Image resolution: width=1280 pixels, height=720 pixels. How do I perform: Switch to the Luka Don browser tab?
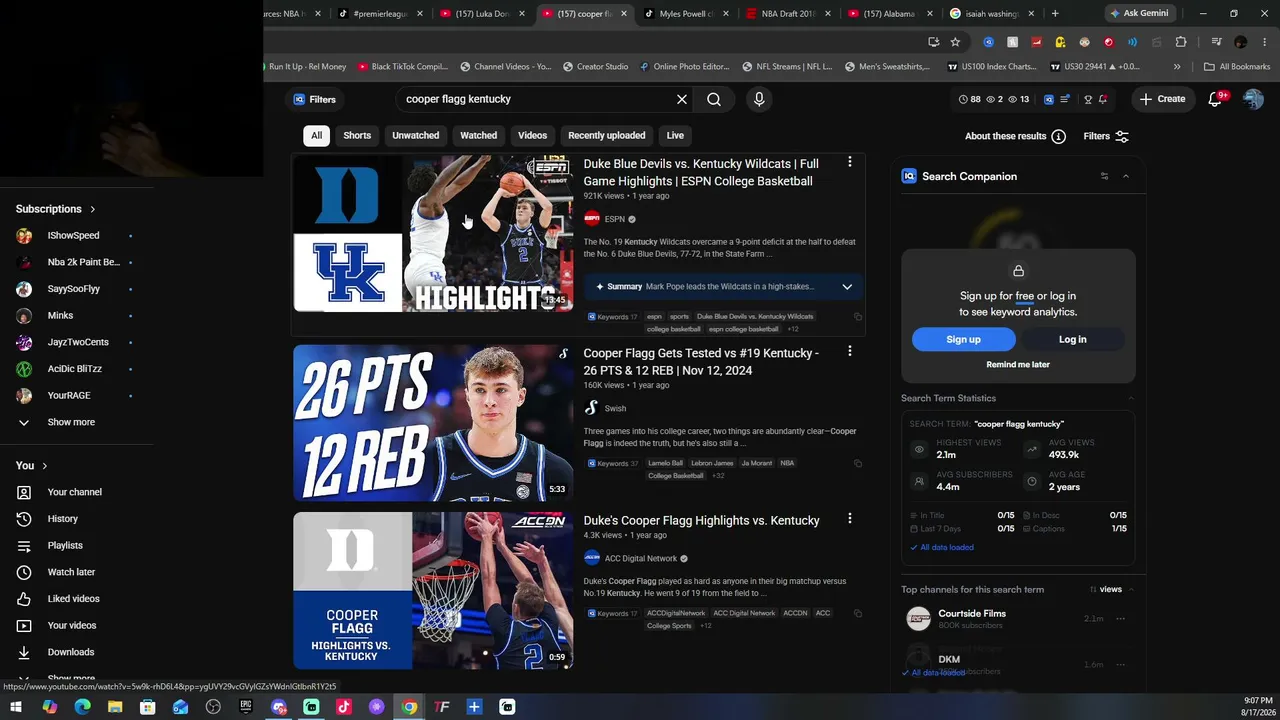pos(482,14)
